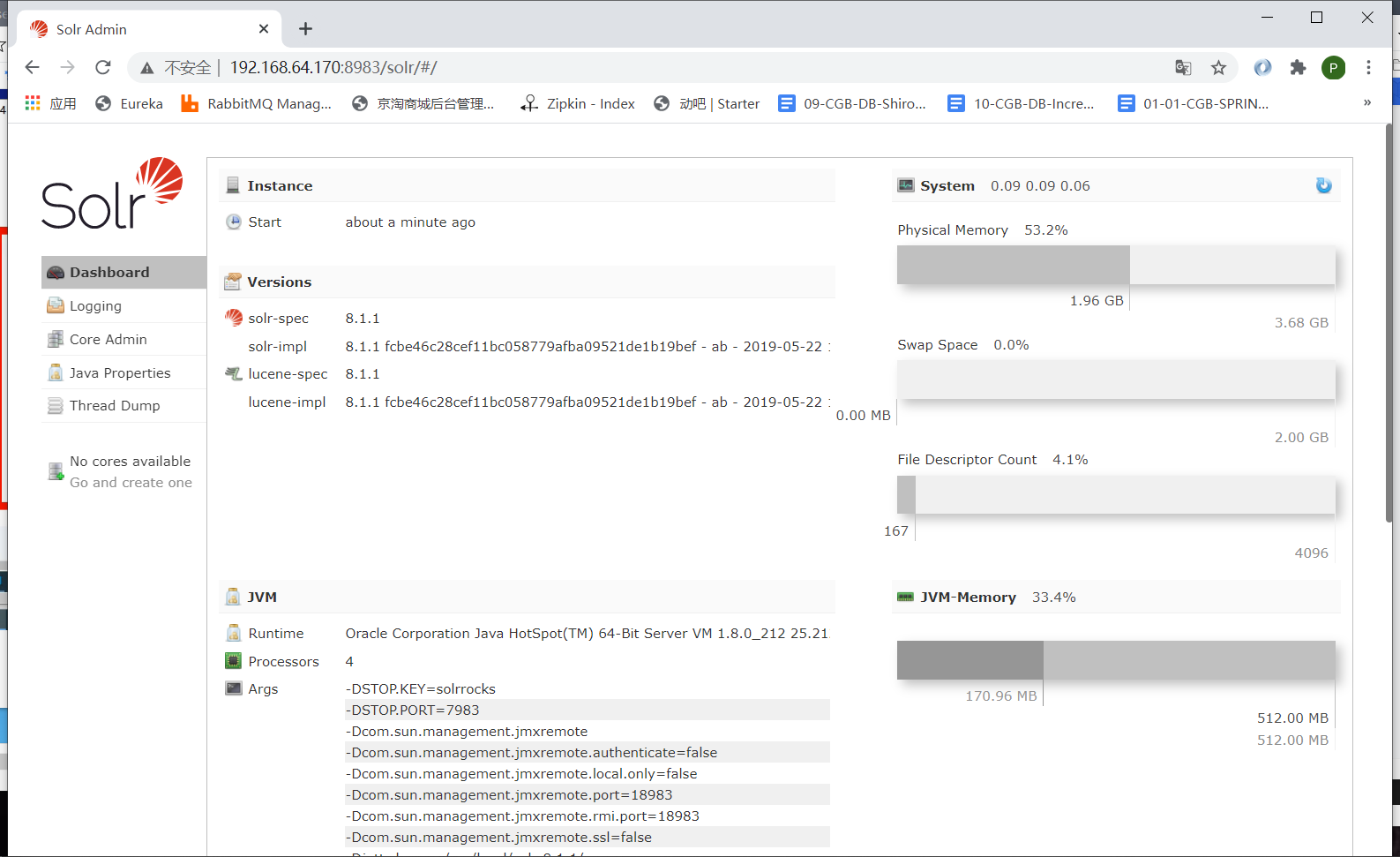Viewport: 1400px width, 857px height.
Task: Open the 10-CGB-DB-Incre bookmark
Action: click(x=1022, y=103)
